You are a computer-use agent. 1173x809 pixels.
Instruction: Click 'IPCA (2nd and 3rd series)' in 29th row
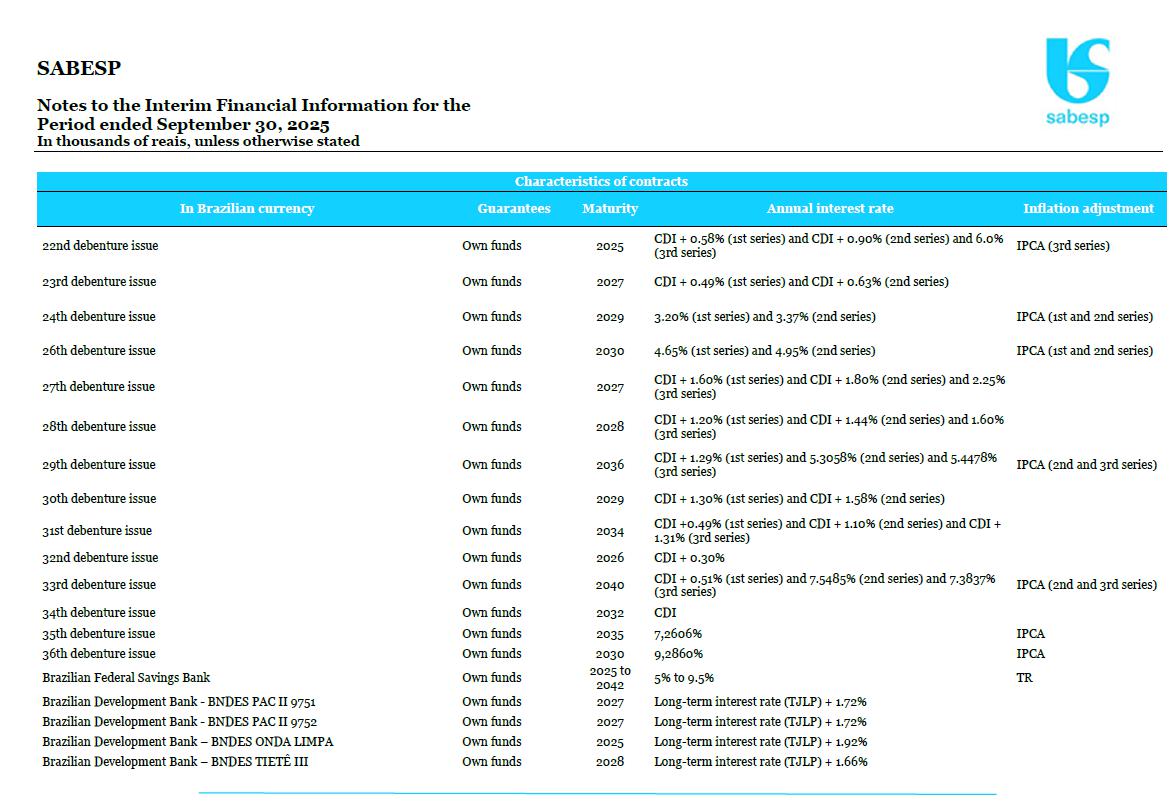[1086, 464]
